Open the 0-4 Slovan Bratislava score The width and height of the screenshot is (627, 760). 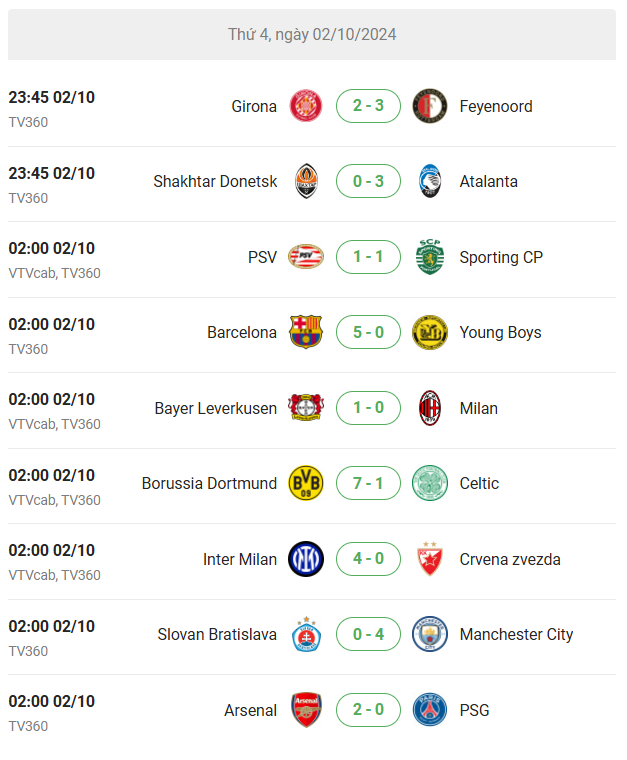(368, 634)
